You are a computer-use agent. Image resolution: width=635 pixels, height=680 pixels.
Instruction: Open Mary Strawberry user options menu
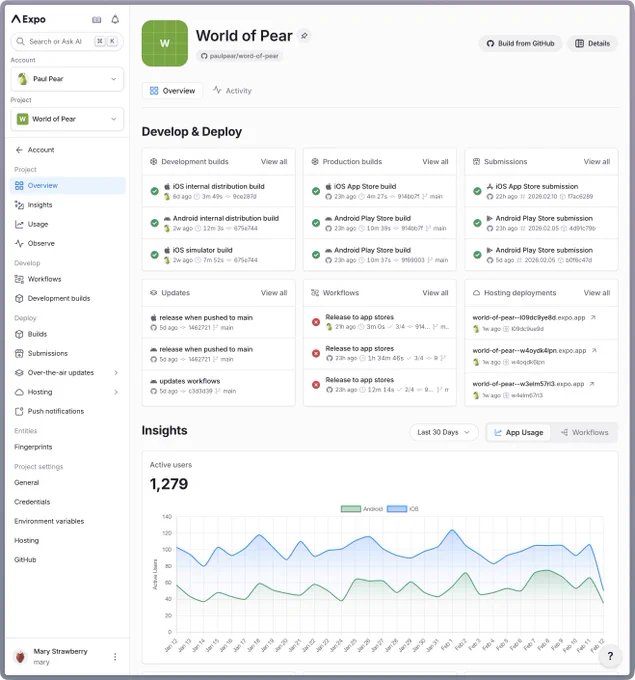115,657
